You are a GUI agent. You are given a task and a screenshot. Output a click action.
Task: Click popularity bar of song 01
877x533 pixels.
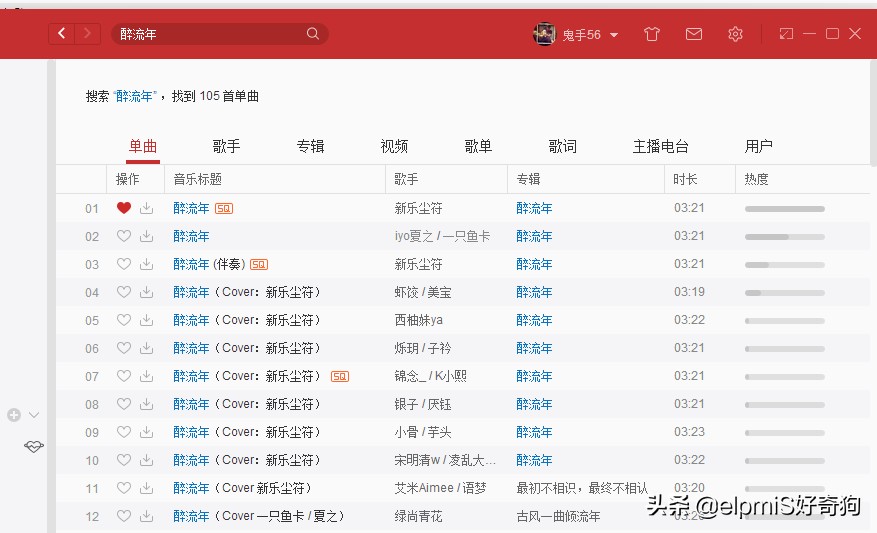click(785, 209)
